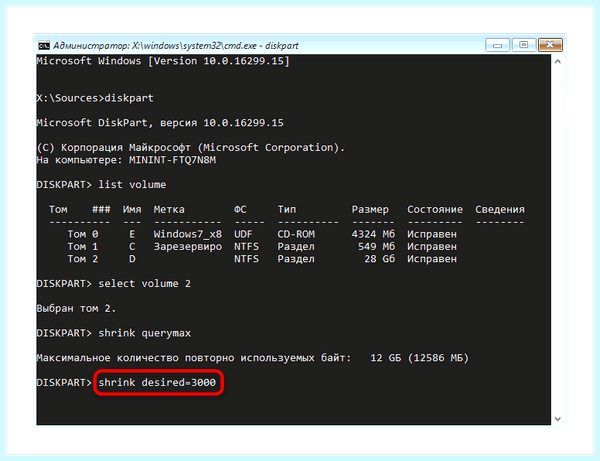Screen dimensions: 600x461
Task: Close the diskpart cmd.exe window
Action: click(x=550, y=45)
